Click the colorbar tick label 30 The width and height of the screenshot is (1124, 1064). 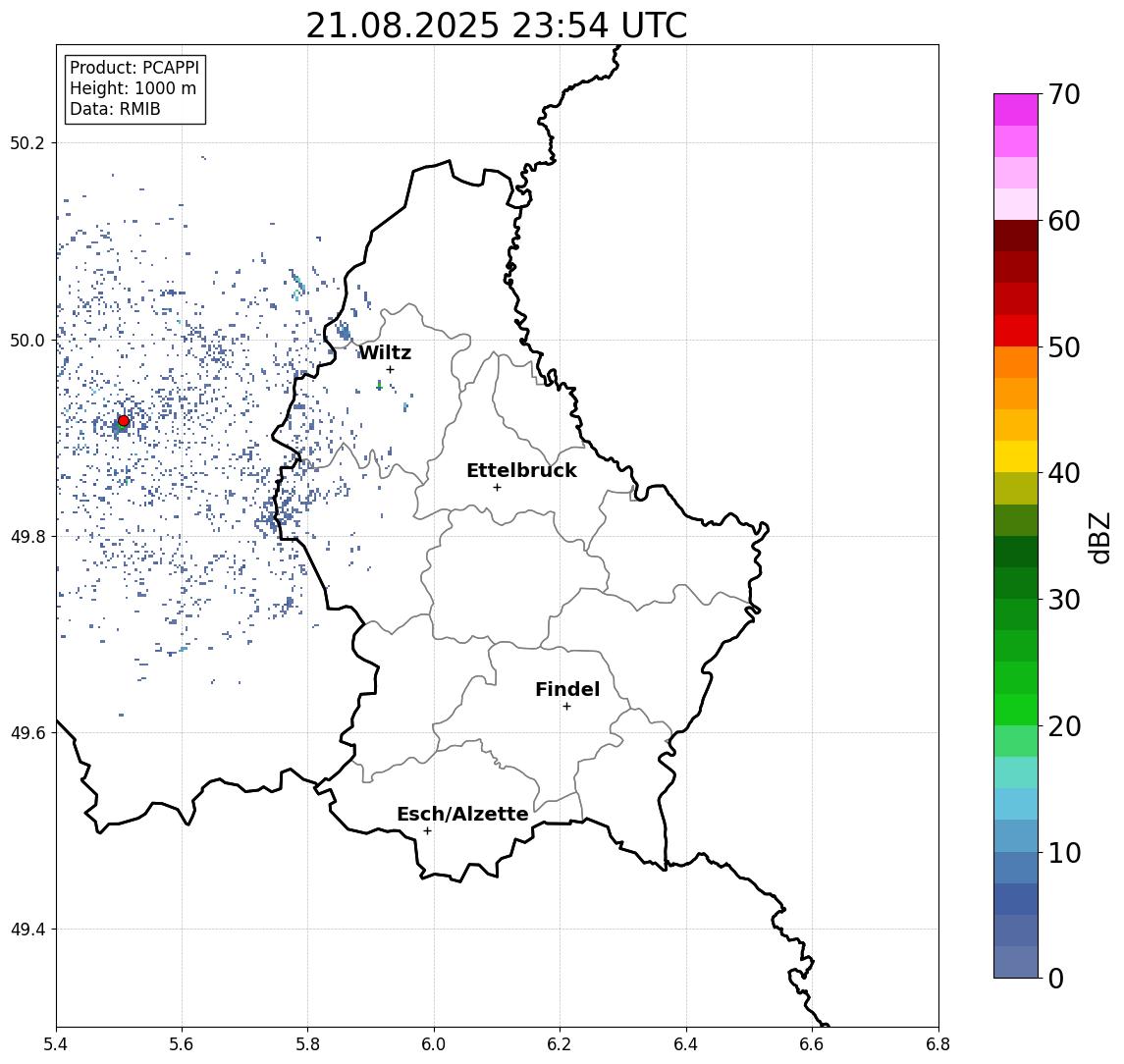[1064, 600]
